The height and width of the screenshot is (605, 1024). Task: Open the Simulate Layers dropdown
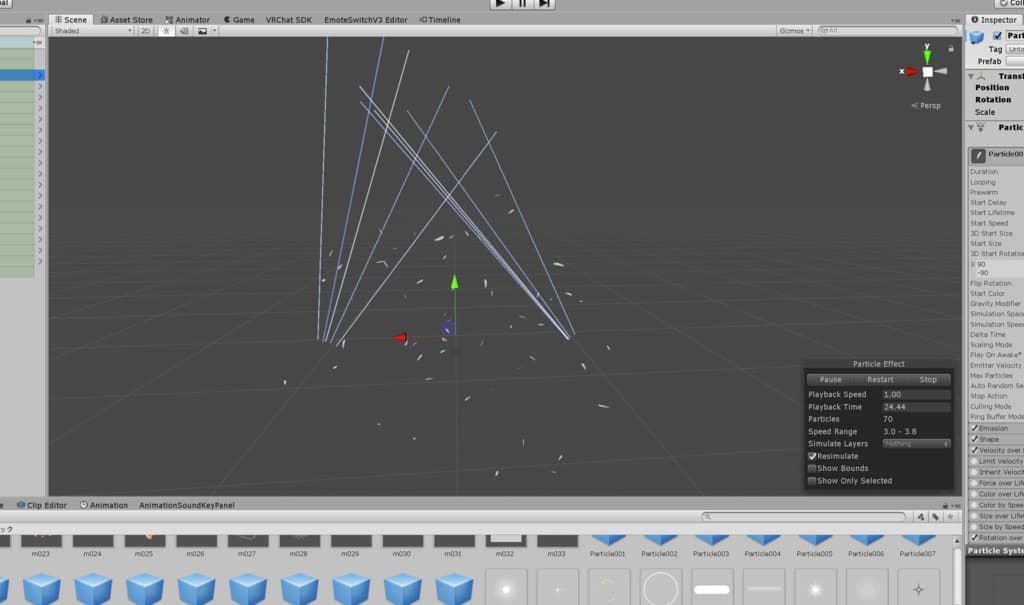click(916, 444)
